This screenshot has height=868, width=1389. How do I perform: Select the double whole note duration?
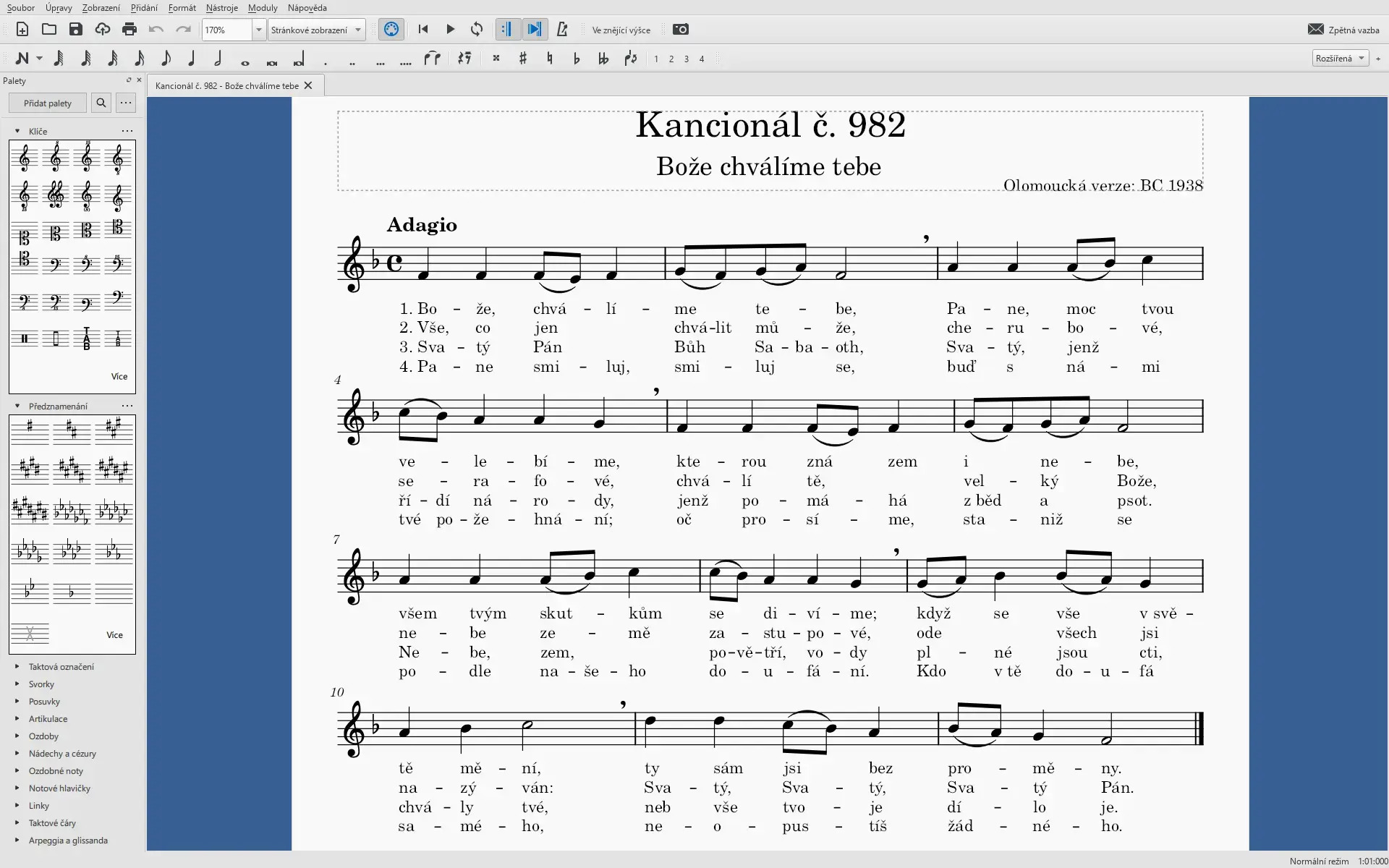pyautogui.click(x=272, y=62)
